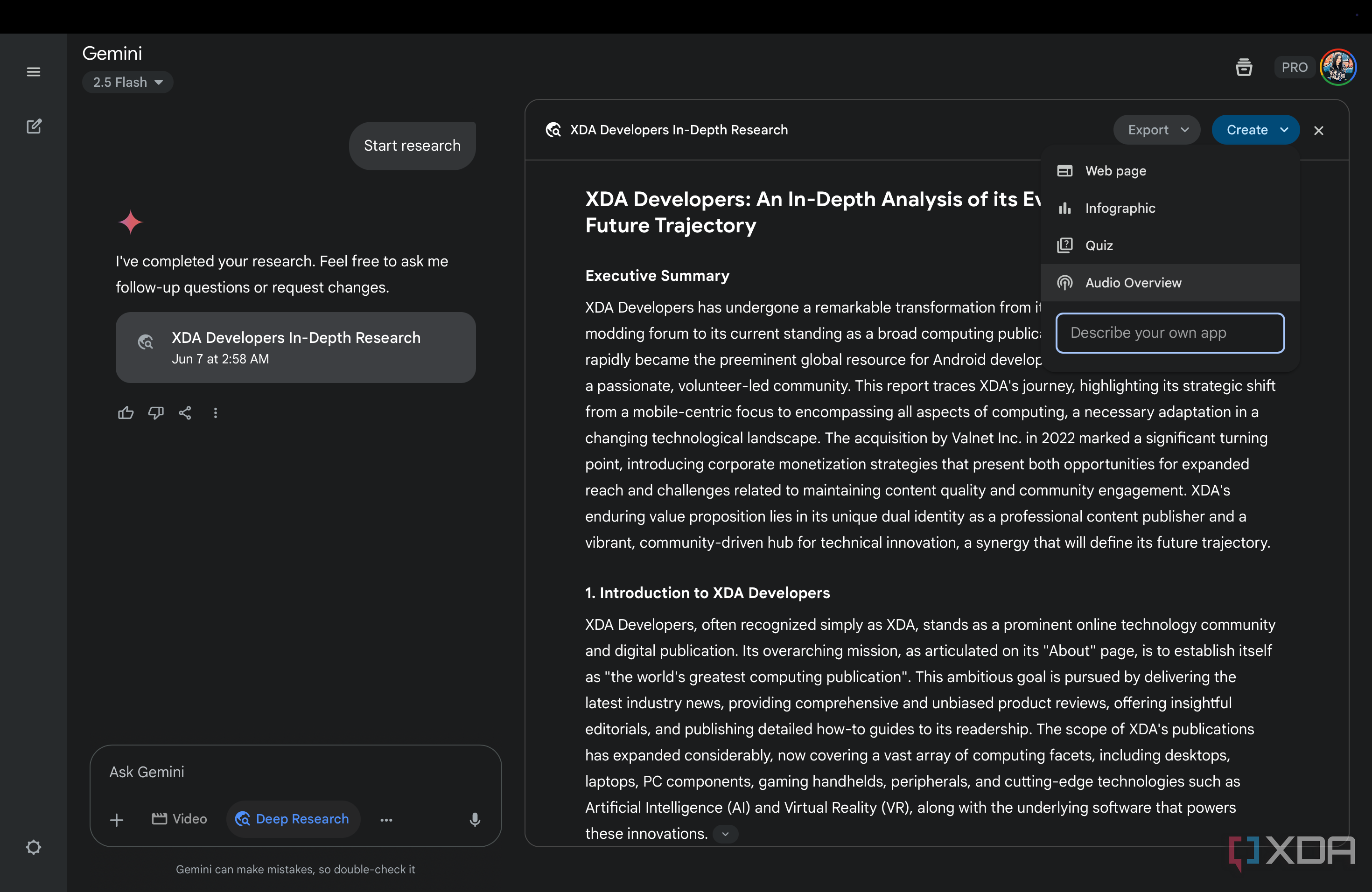Click the plus add files icon
1372x892 pixels.
tap(117, 819)
